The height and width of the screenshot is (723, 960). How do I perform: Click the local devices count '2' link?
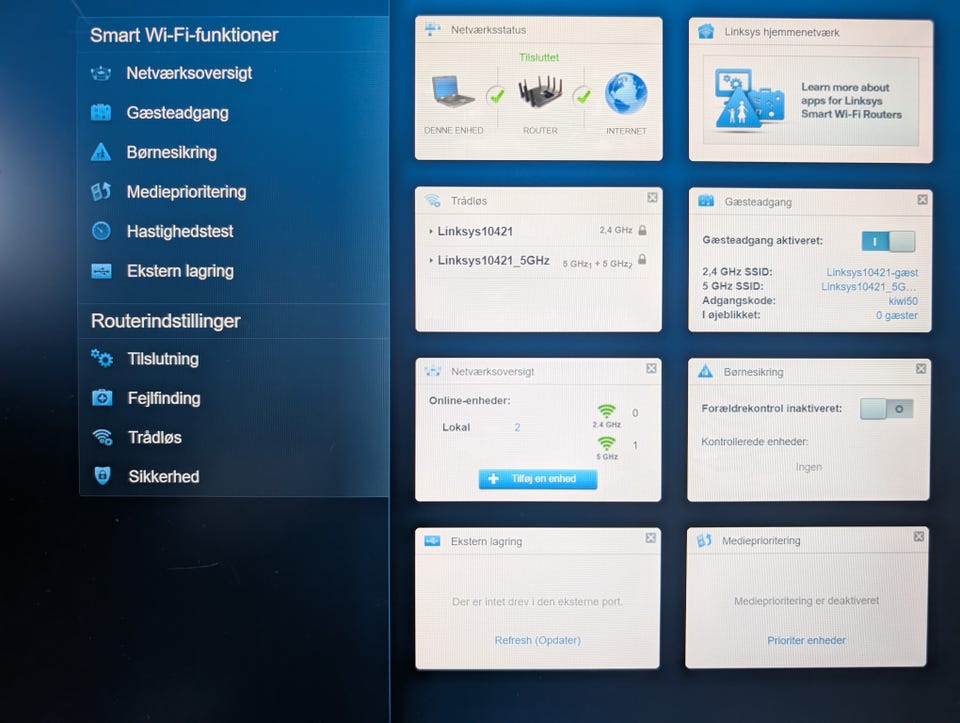517,427
